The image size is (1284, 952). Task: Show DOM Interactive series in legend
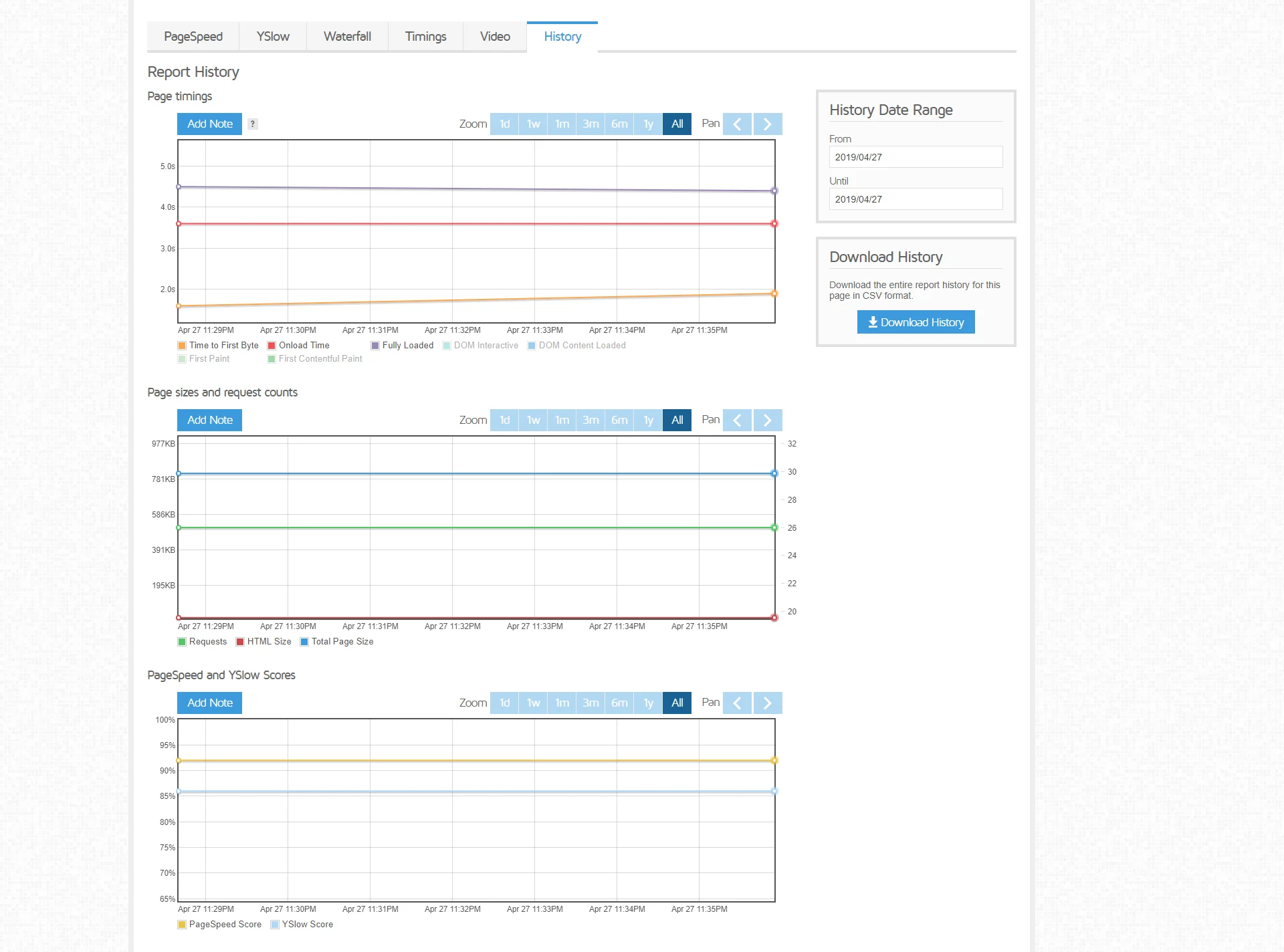click(486, 346)
